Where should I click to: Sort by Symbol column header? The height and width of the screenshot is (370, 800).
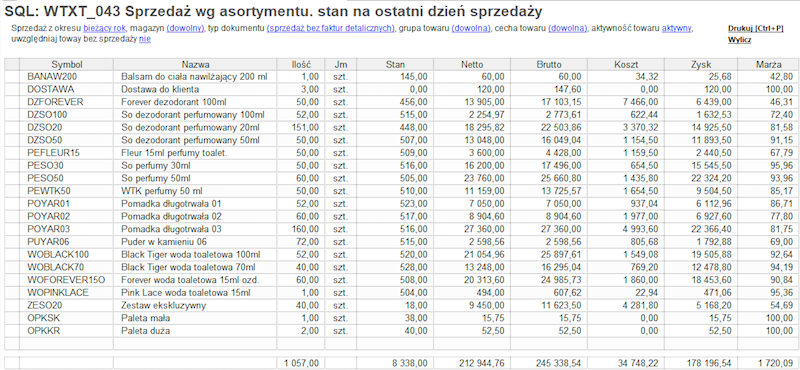tap(66, 65)
